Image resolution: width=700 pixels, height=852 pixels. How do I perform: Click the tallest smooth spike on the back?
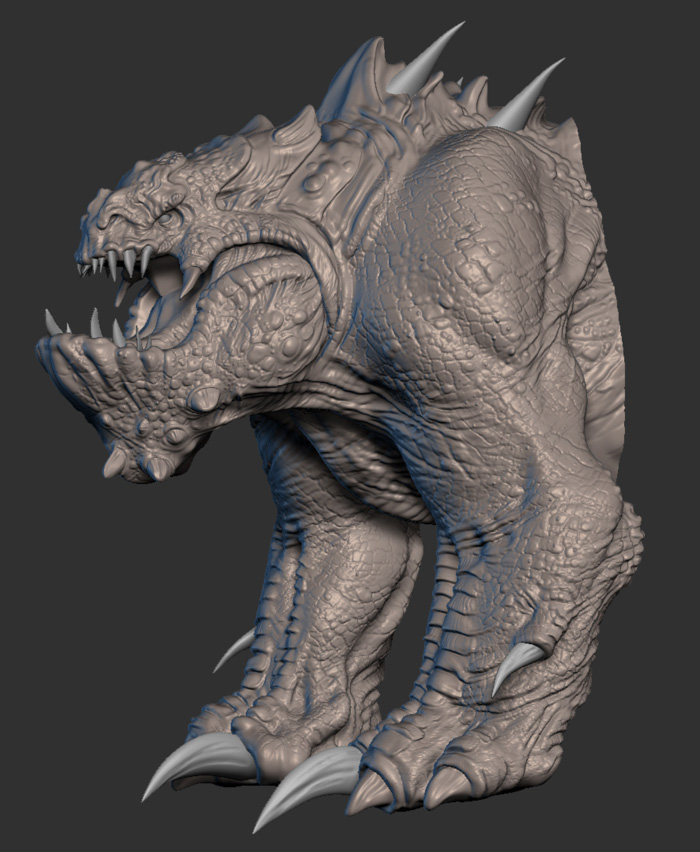click(426, 58)
